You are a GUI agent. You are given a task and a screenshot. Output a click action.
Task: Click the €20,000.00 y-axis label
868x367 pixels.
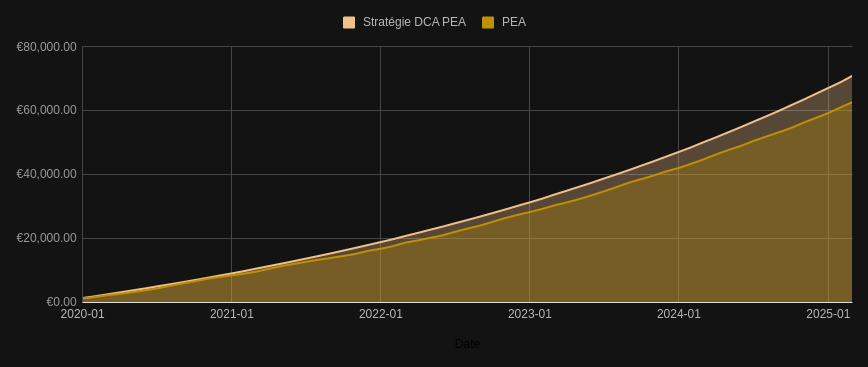click(x=46, y=238)
